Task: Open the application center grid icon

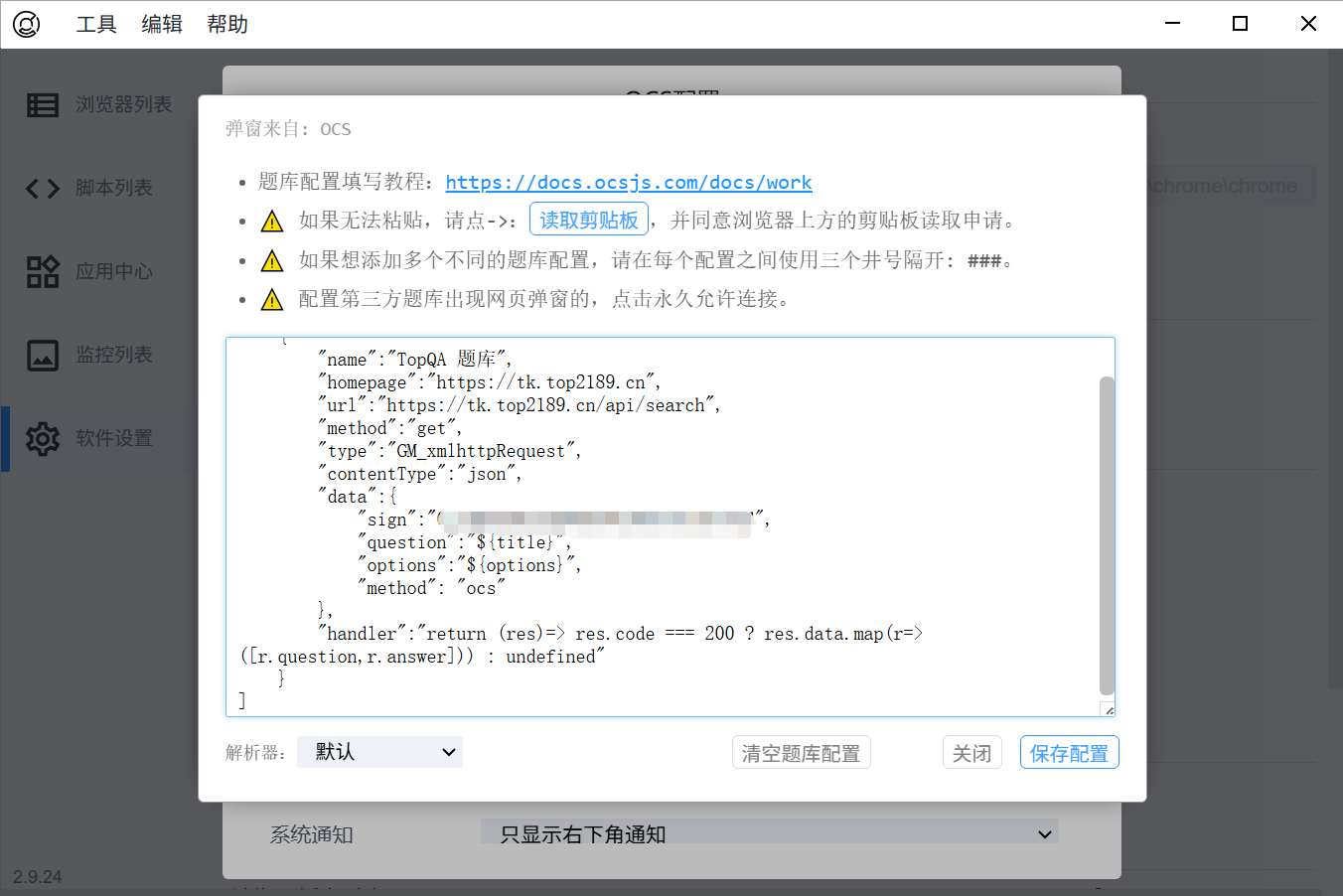Action: pos(43,271)
